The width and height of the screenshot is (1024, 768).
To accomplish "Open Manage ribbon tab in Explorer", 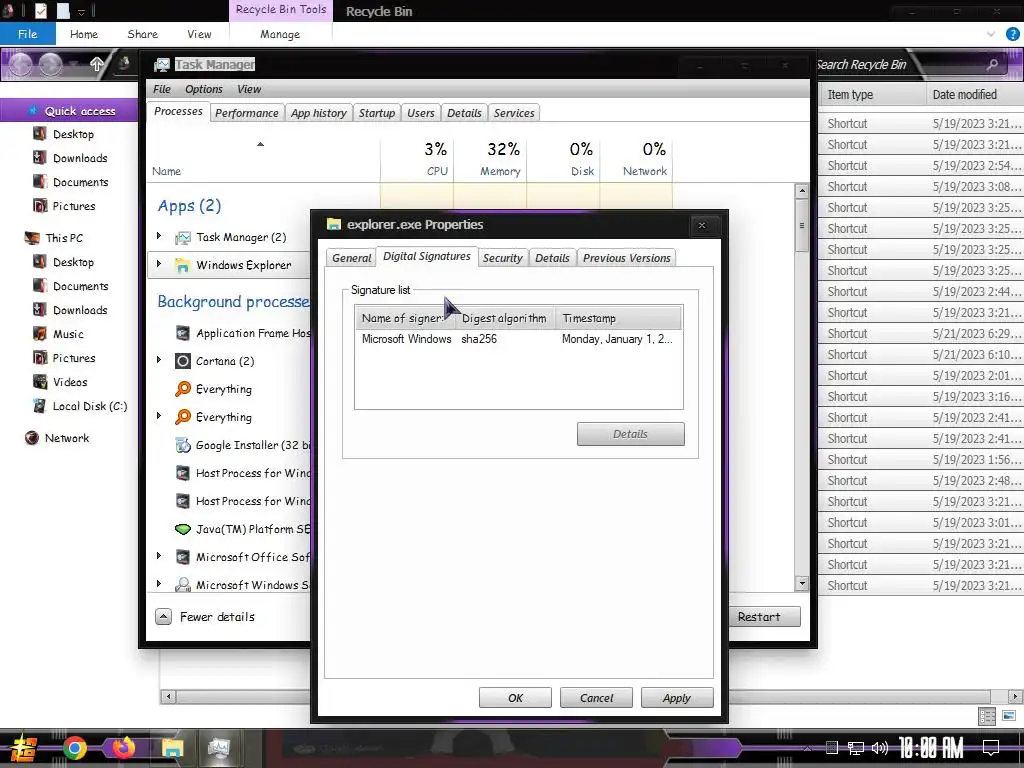I will [x=280, y=34].
